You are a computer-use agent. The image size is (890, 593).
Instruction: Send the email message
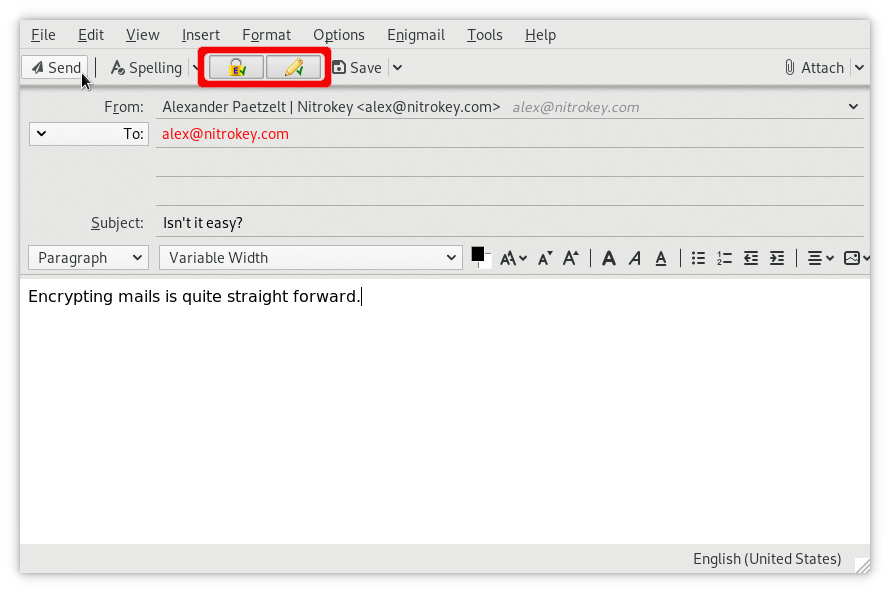pyautogui.click(x=55, y=68)
